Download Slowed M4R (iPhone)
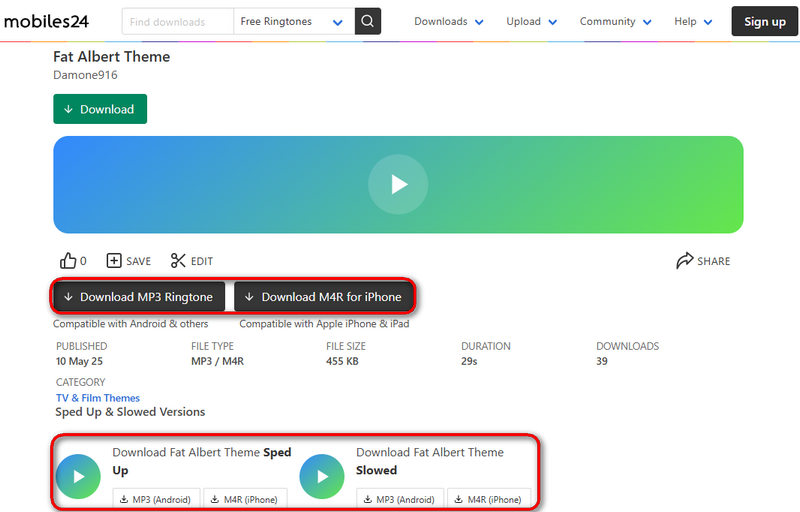Viewport: 800px width, 512px height. (489, 499)
